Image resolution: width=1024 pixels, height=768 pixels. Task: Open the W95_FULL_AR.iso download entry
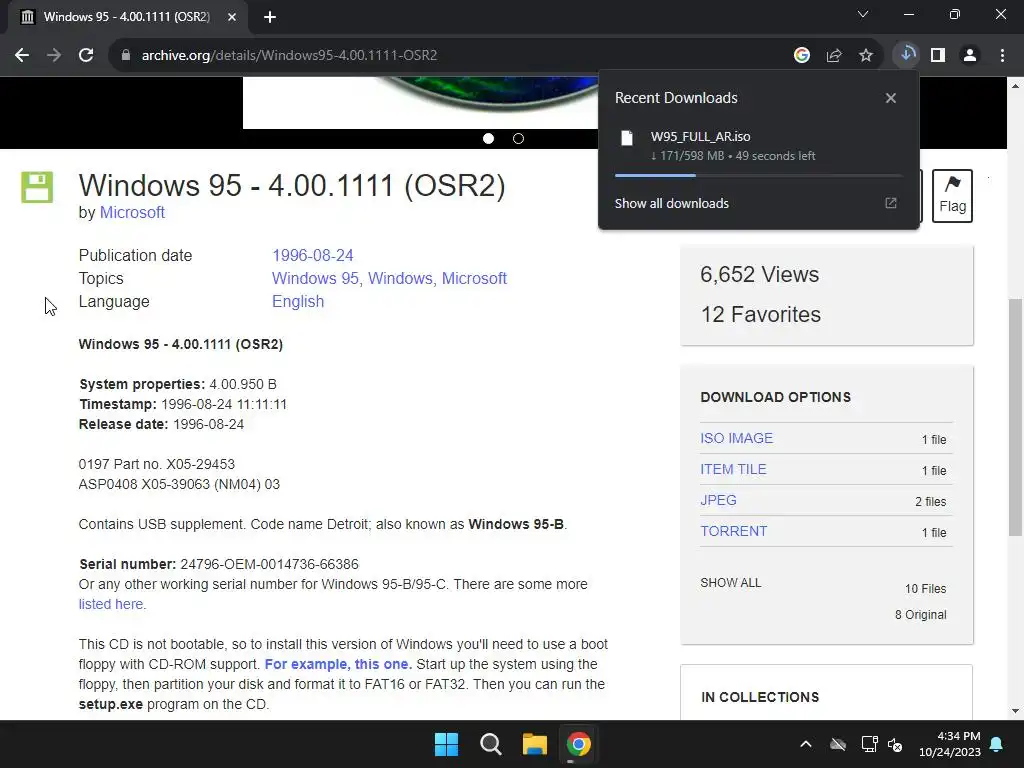tap(758, 146)
